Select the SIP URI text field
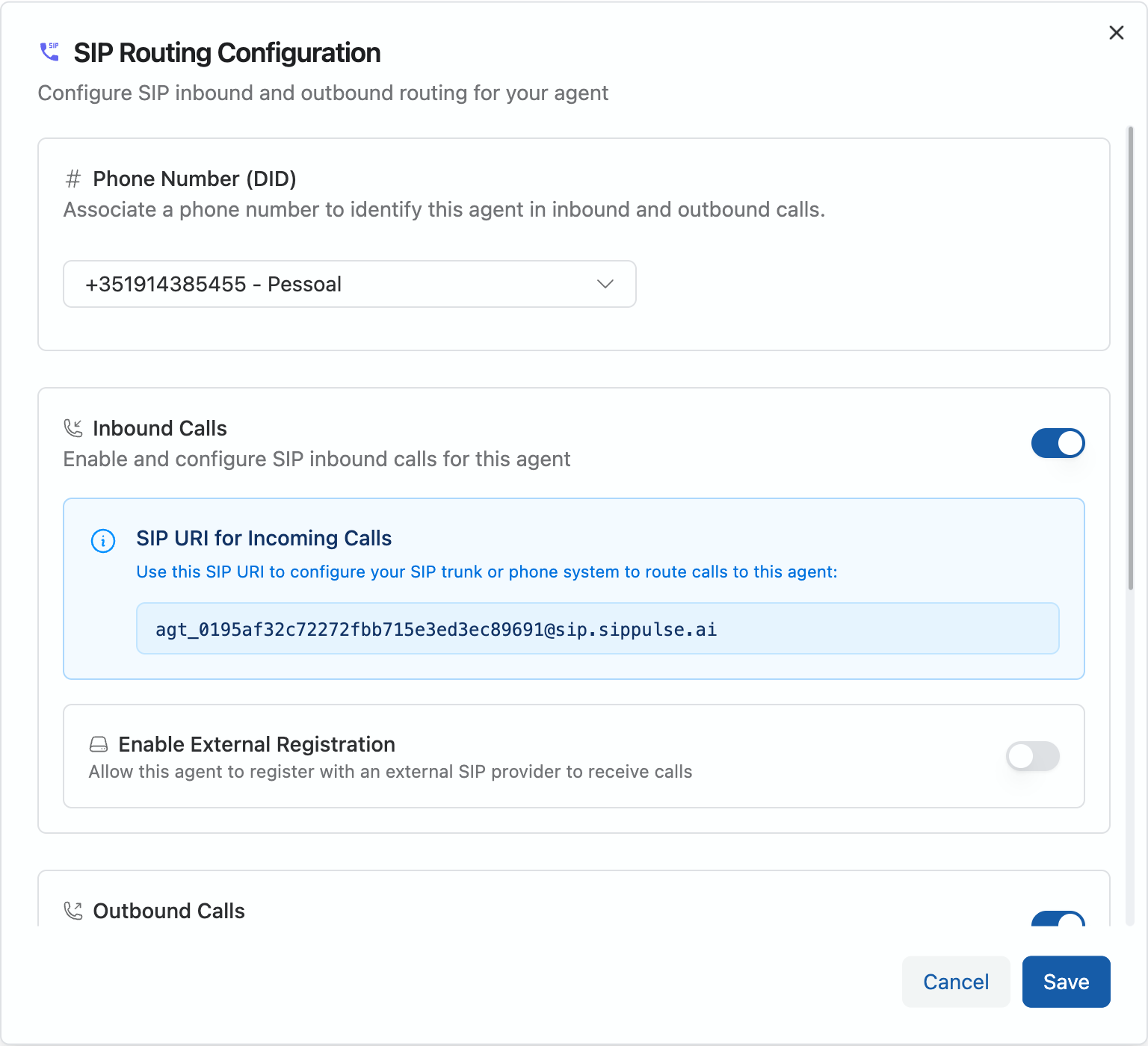 (597, 628)
